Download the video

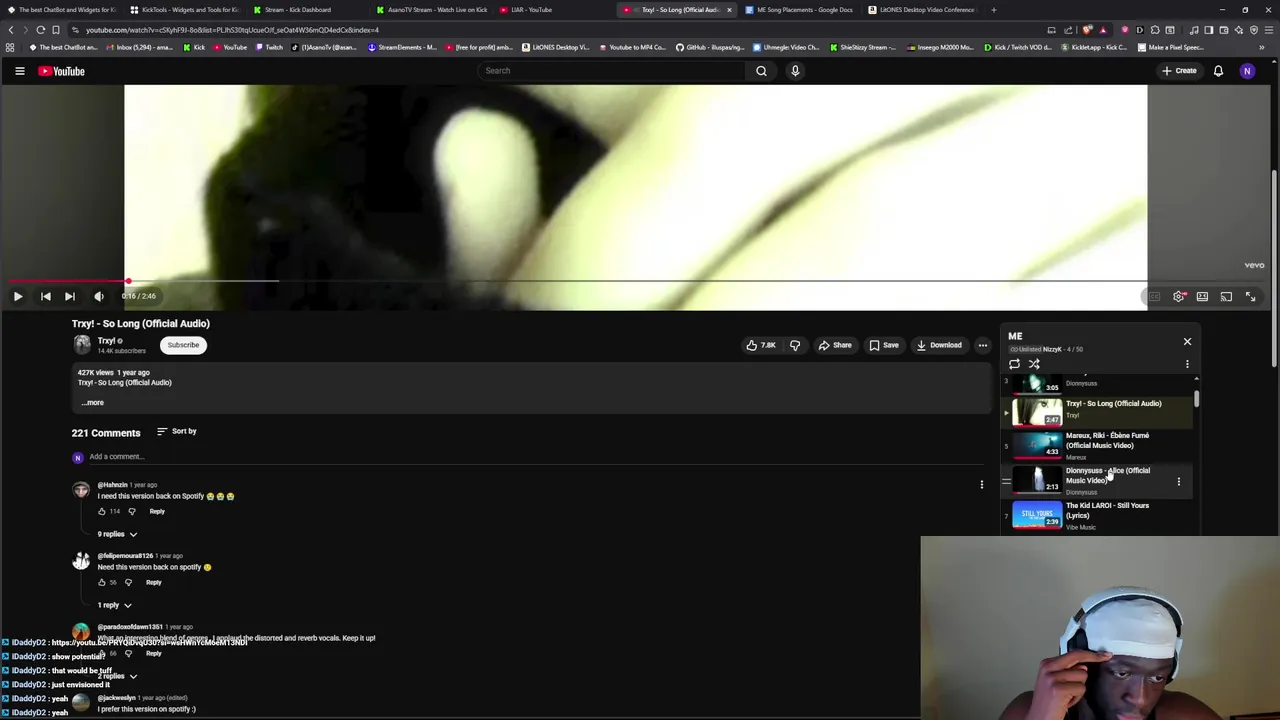(x=939, y=345)
